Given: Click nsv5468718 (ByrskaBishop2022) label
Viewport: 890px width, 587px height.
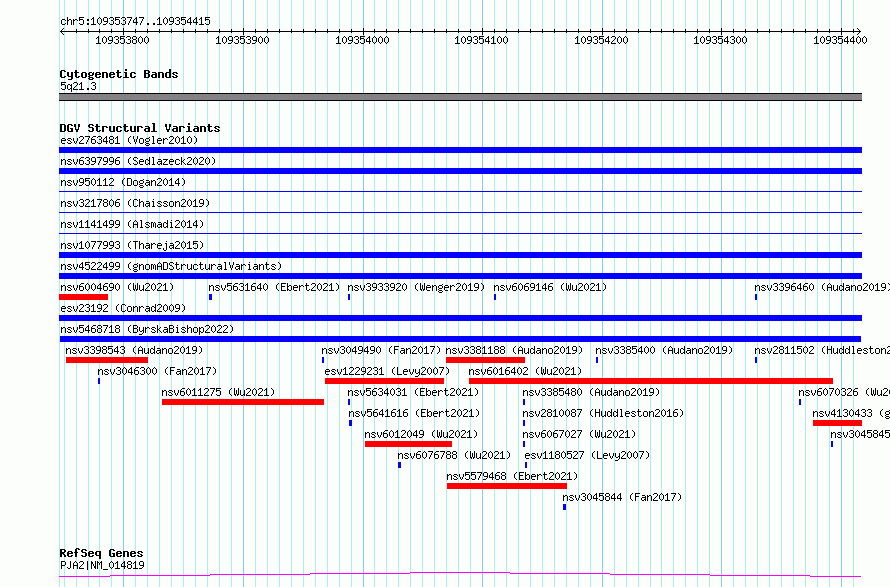Looking at the screenshot, I should (x=147, y=329).
